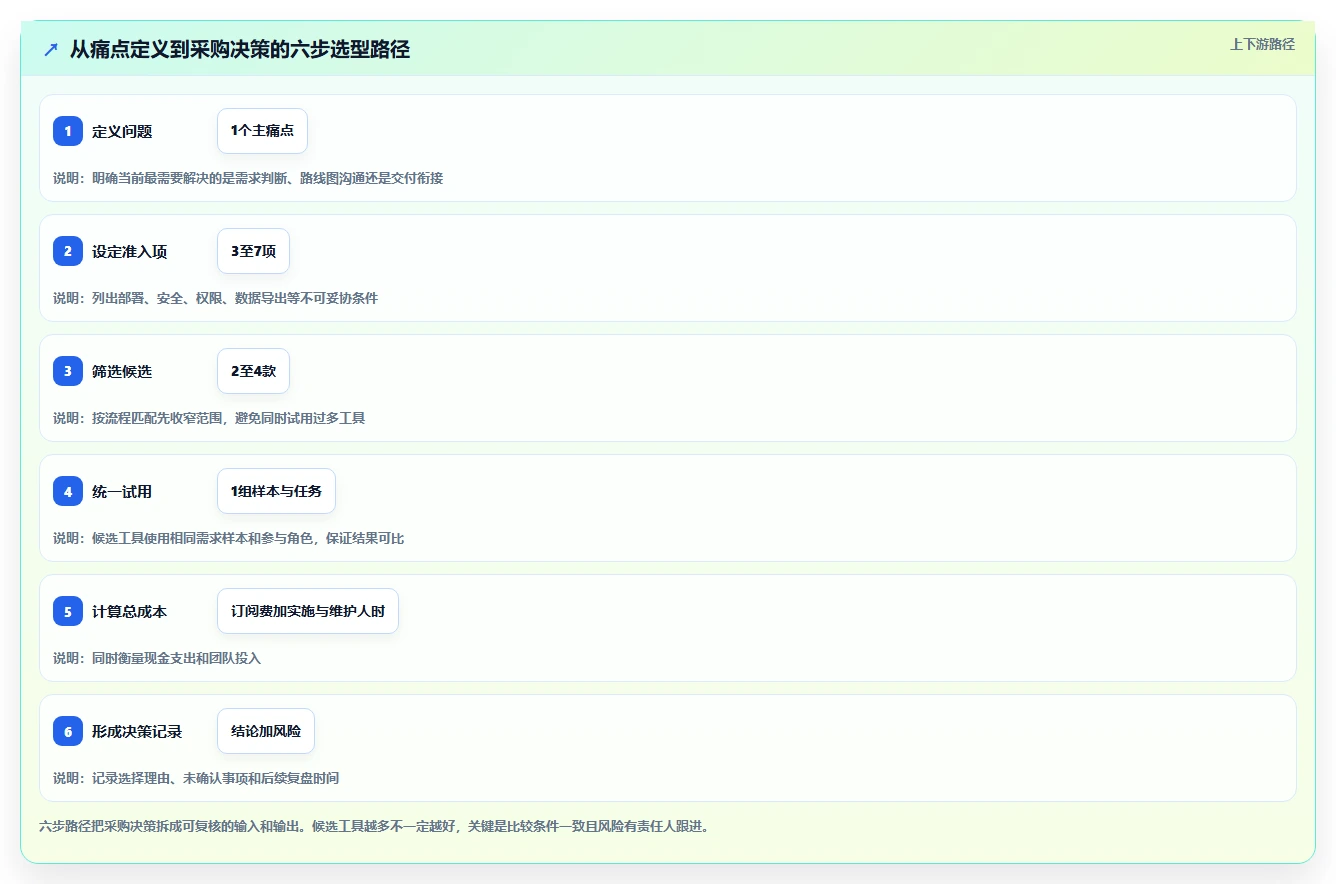Click the description 说明：同时衡量现金支出和团队投入
Viewport: 1336px width, 884px height.
(x=157, y=658)
